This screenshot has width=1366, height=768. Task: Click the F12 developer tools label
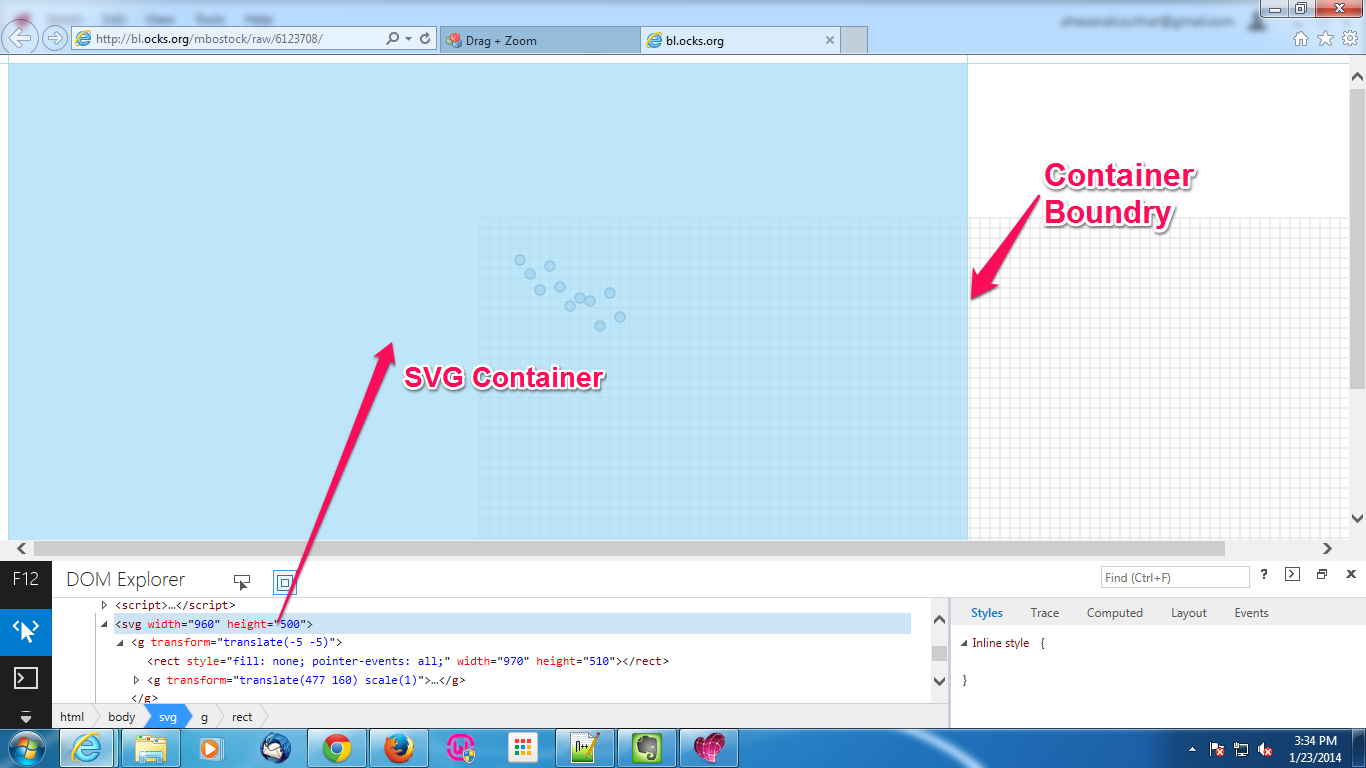tap(26, 579)
